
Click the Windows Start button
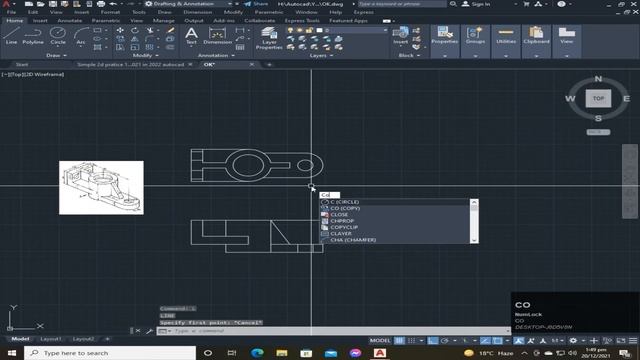point(11,353)
